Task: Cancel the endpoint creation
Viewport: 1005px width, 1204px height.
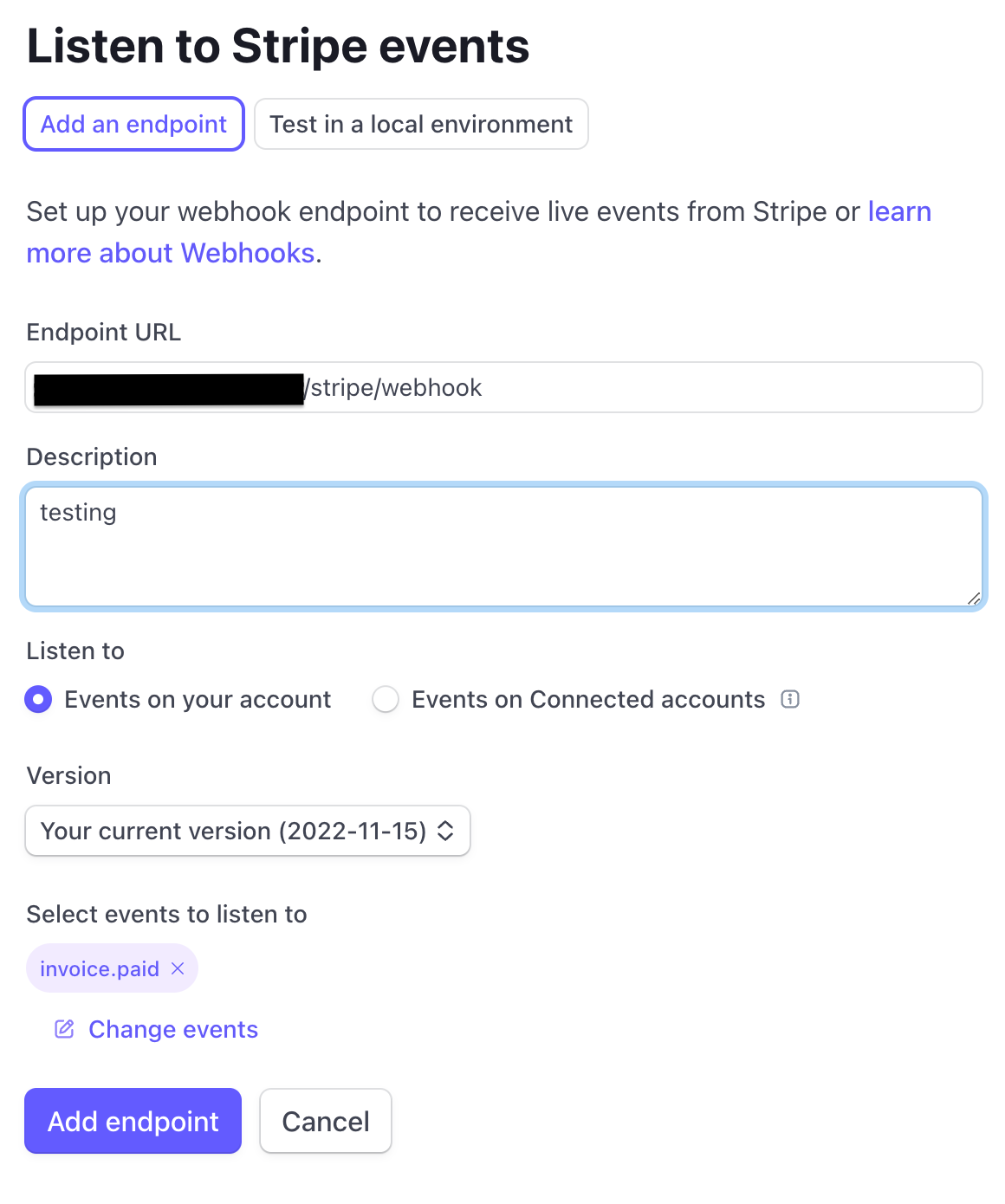Action: click(326, 1121)
